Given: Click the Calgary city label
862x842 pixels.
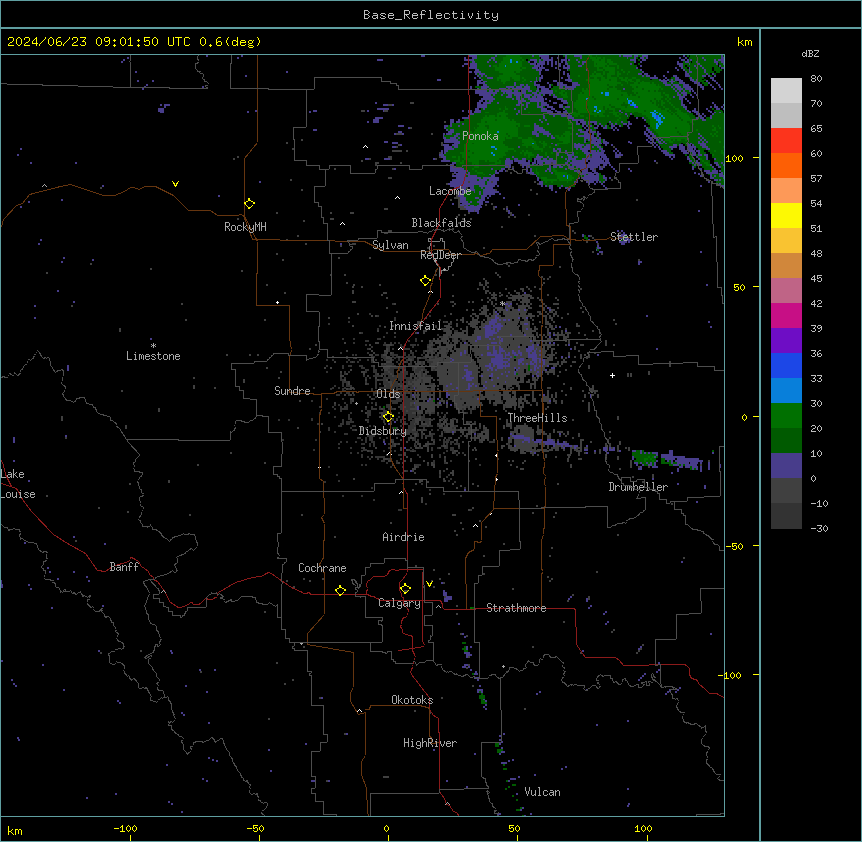Looking at the screenshot, I should [399, 603].
